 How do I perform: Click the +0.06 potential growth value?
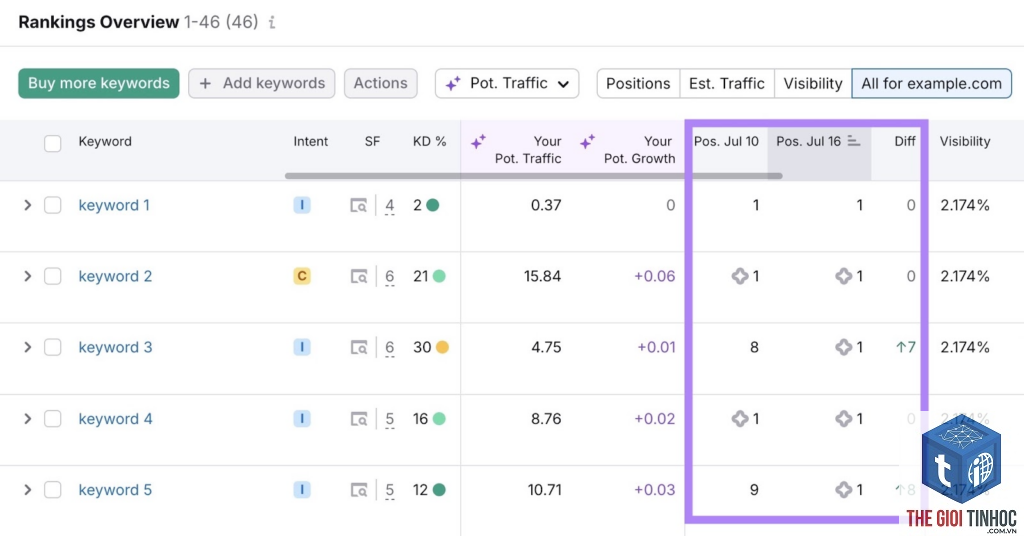(654, 276)
